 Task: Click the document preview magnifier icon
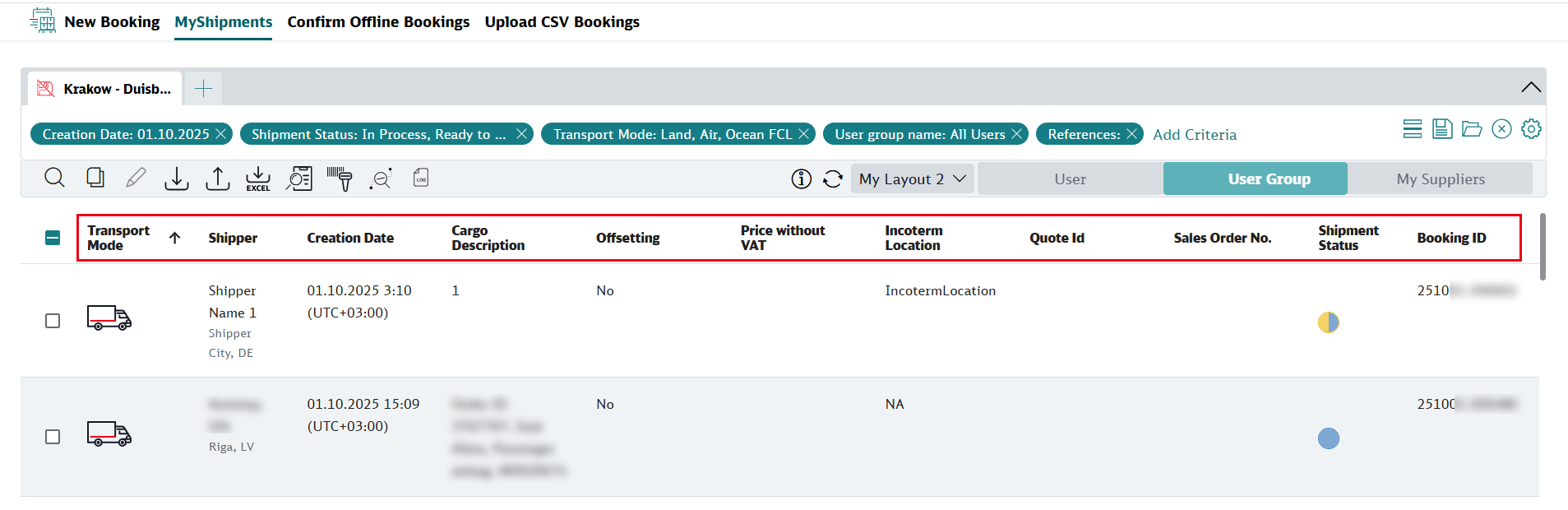click(299, 178)
